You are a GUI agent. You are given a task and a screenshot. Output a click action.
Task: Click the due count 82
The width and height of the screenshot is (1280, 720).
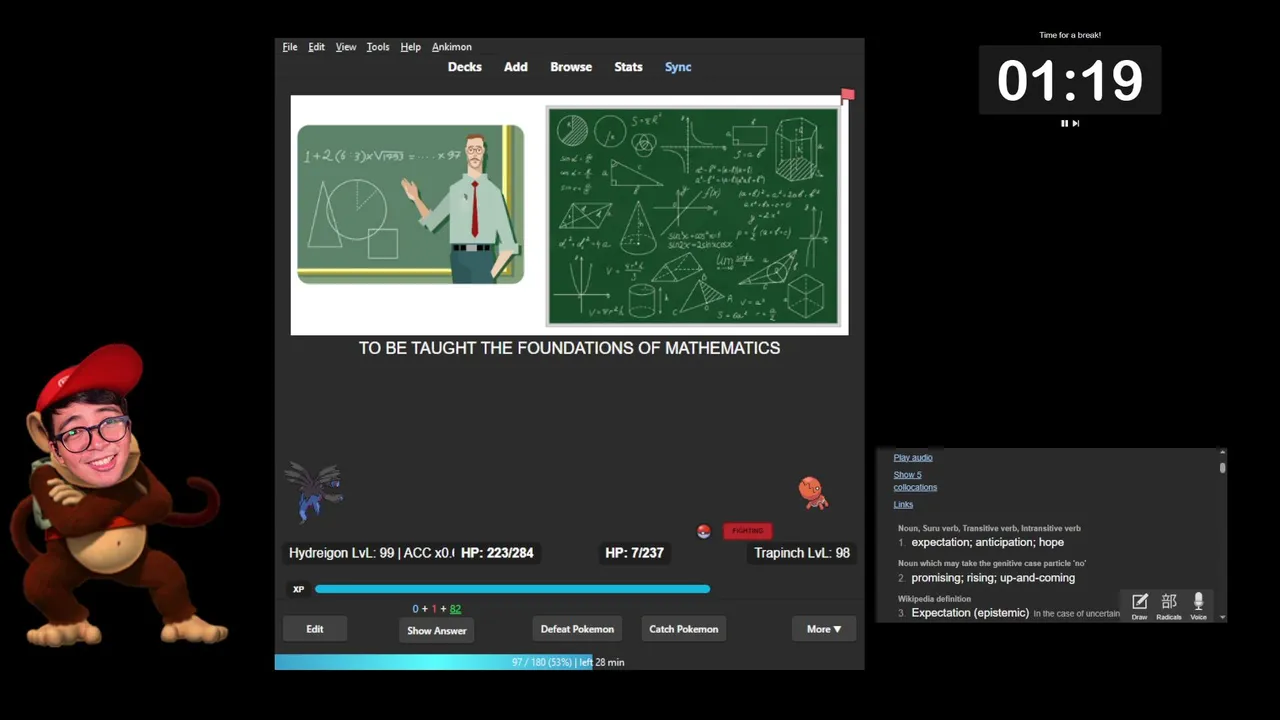click(x=455, y=609)
